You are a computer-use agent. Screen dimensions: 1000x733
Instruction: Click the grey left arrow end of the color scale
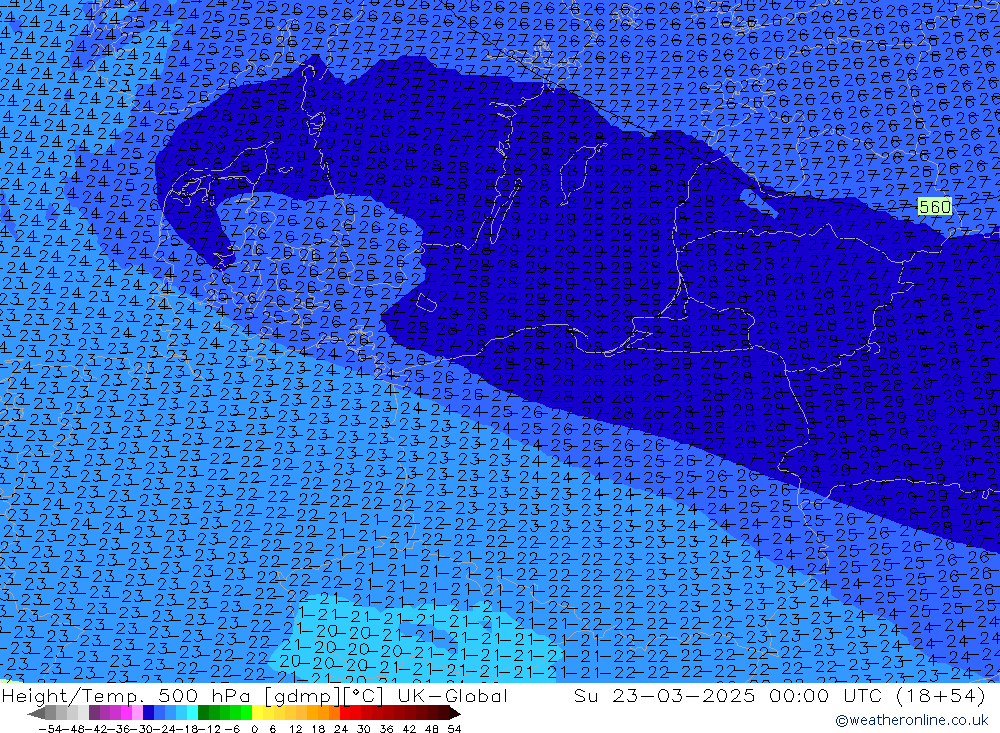(36, 713)
